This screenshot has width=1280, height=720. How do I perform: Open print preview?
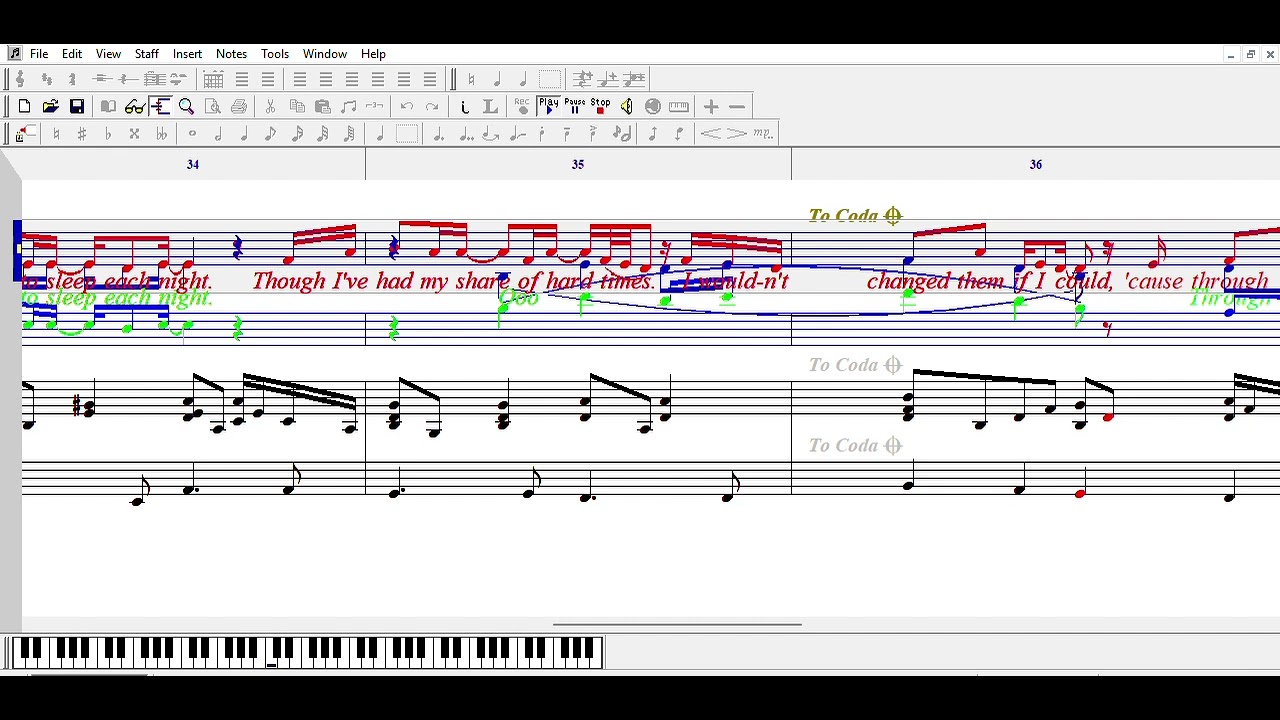click(x=213, y=106)
